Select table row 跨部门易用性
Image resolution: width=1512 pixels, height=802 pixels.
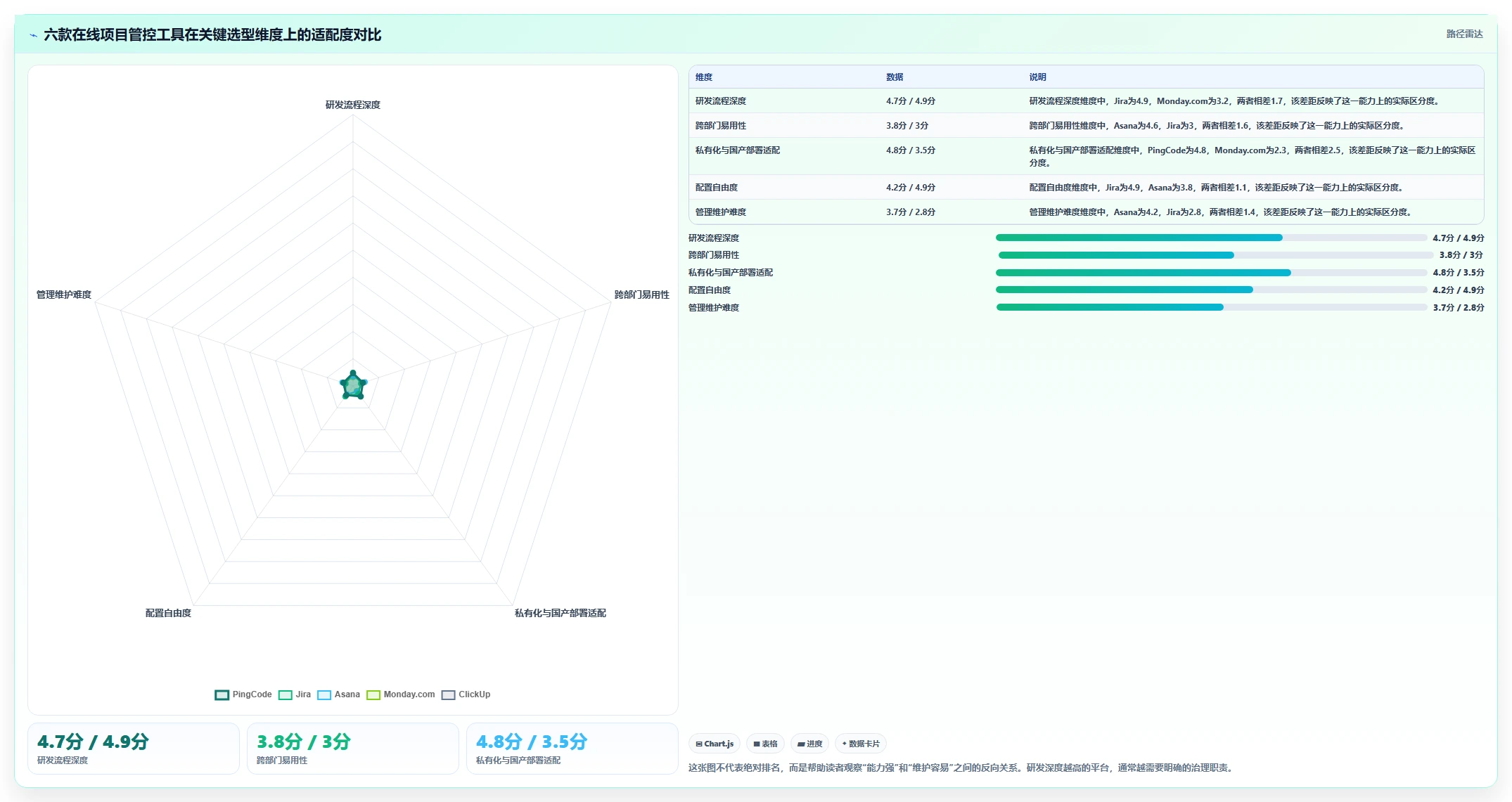1086,125
